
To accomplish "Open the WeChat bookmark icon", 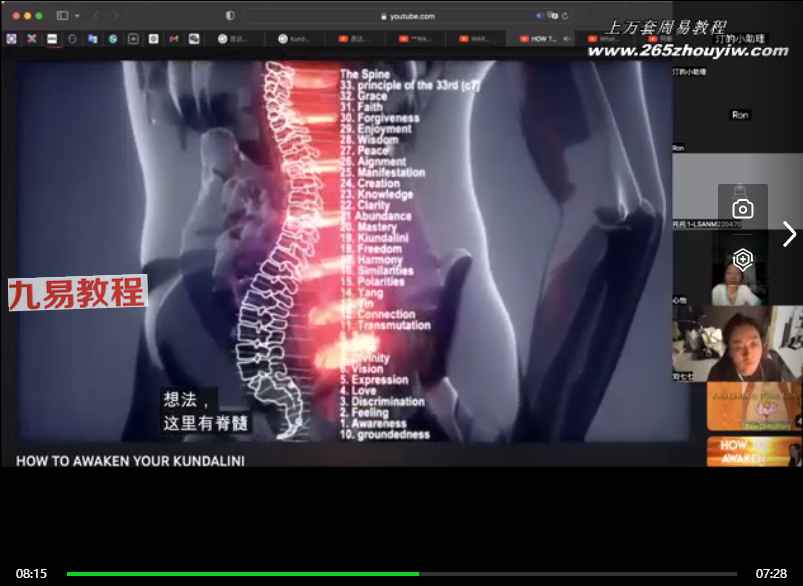I will [193, 39].
